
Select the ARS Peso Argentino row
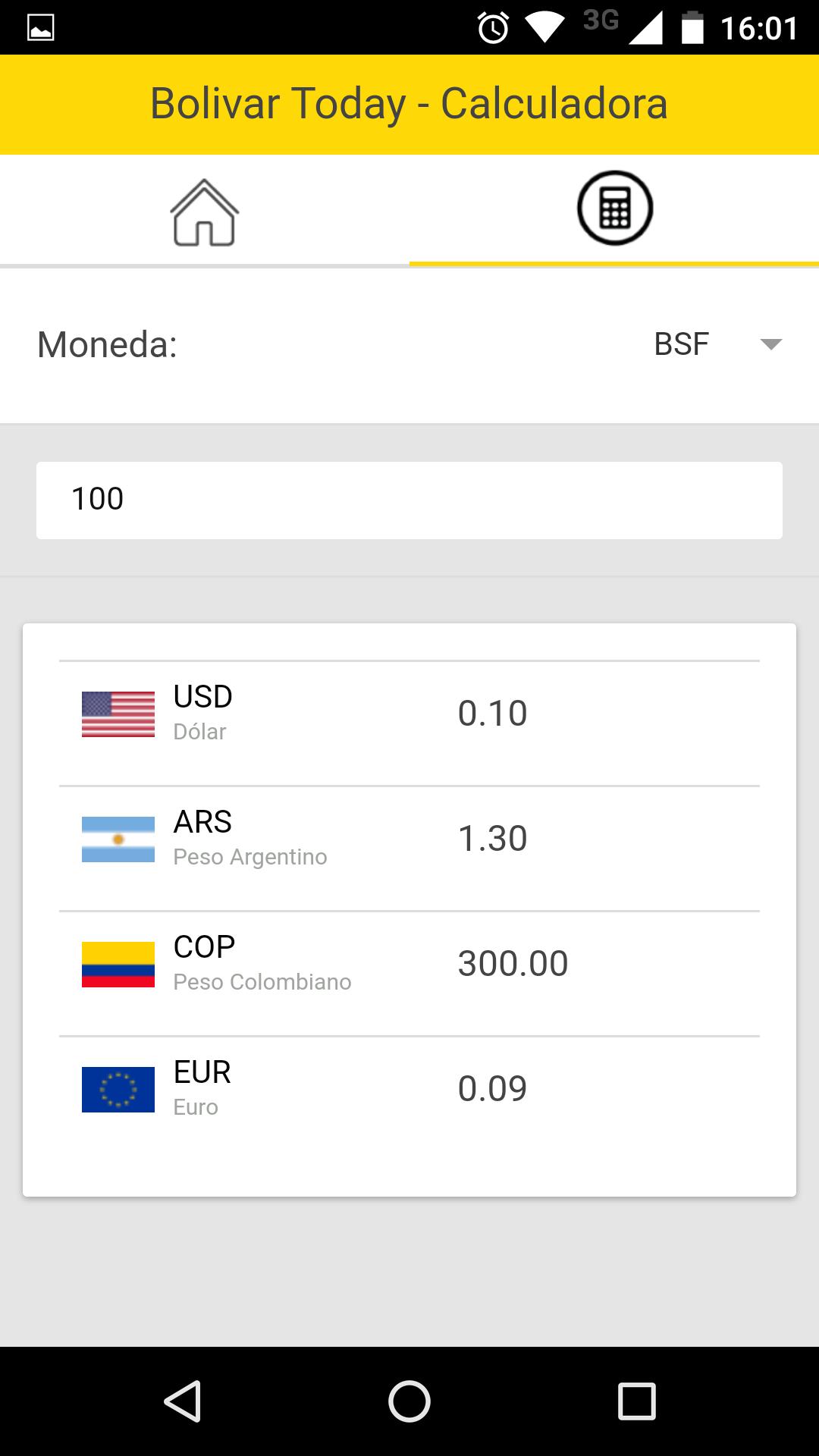coord(409,849)
